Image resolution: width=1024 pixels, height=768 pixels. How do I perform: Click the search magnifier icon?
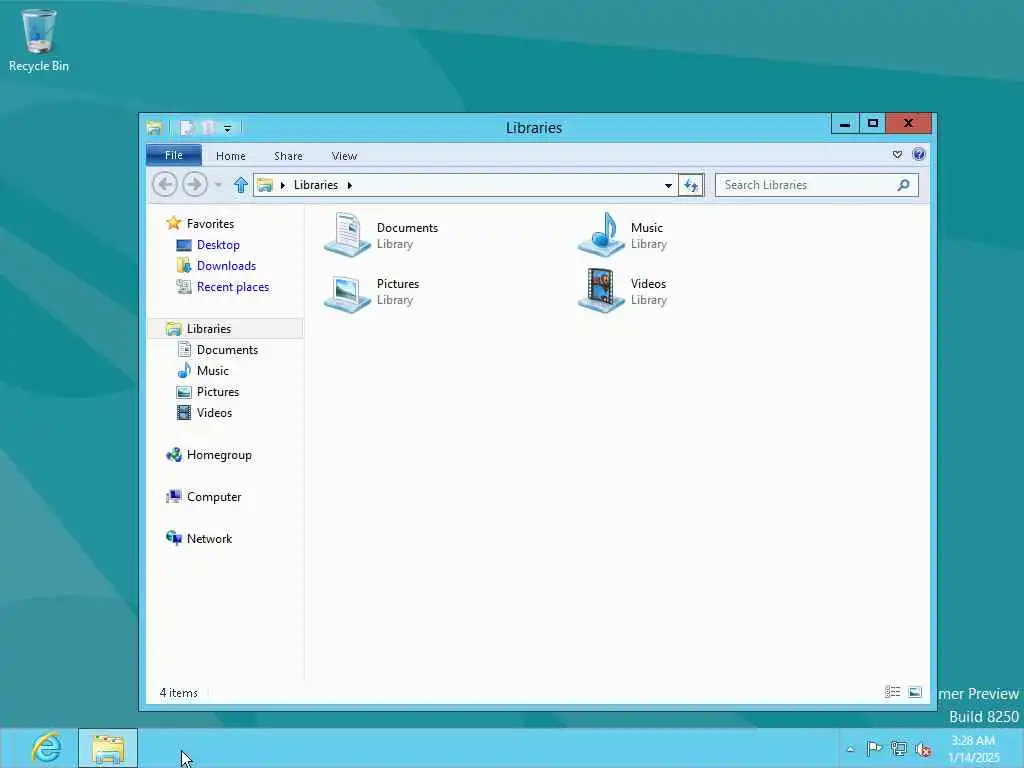(x=903, y=185)
